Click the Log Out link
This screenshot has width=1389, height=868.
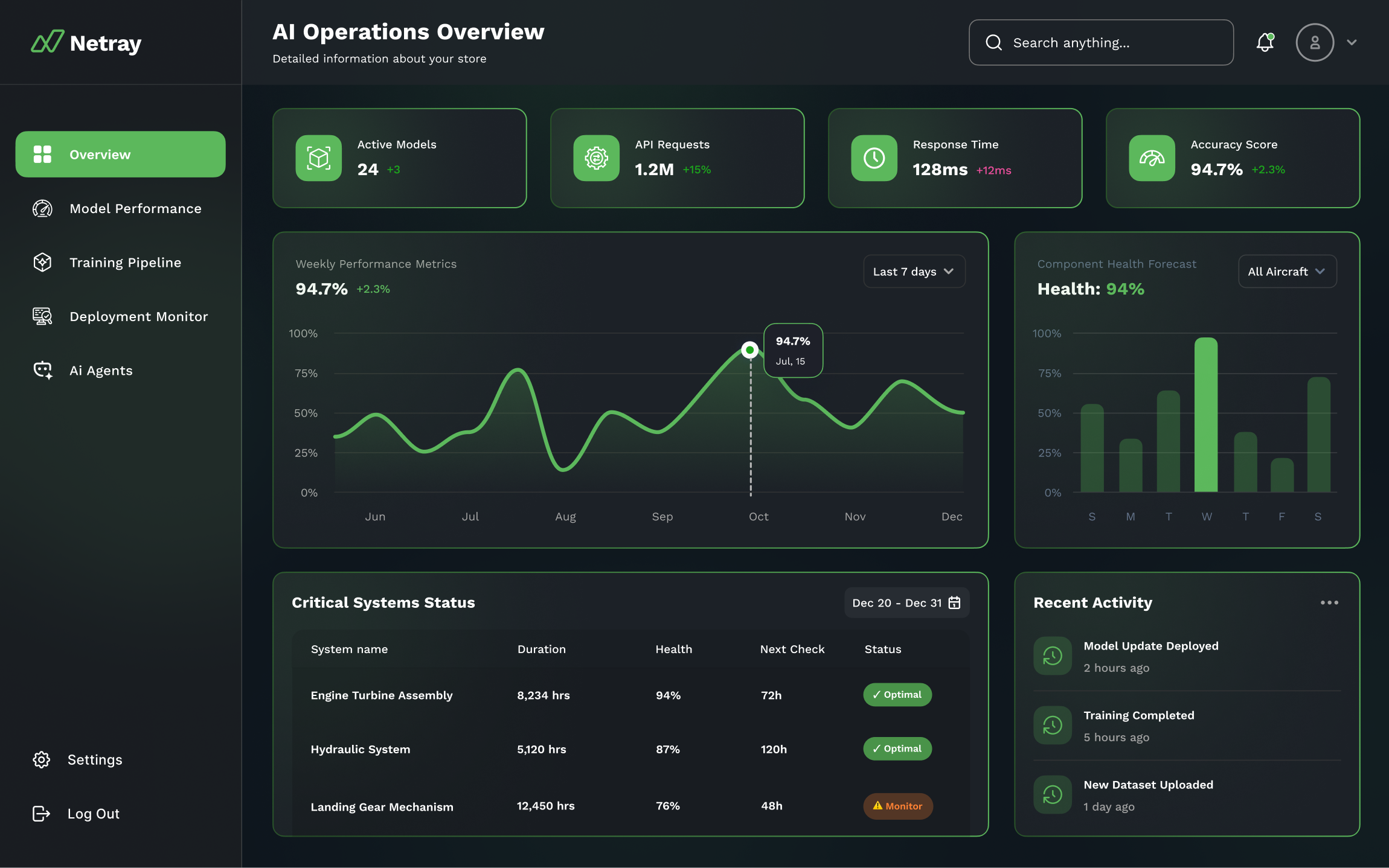[x=93, y=814]
